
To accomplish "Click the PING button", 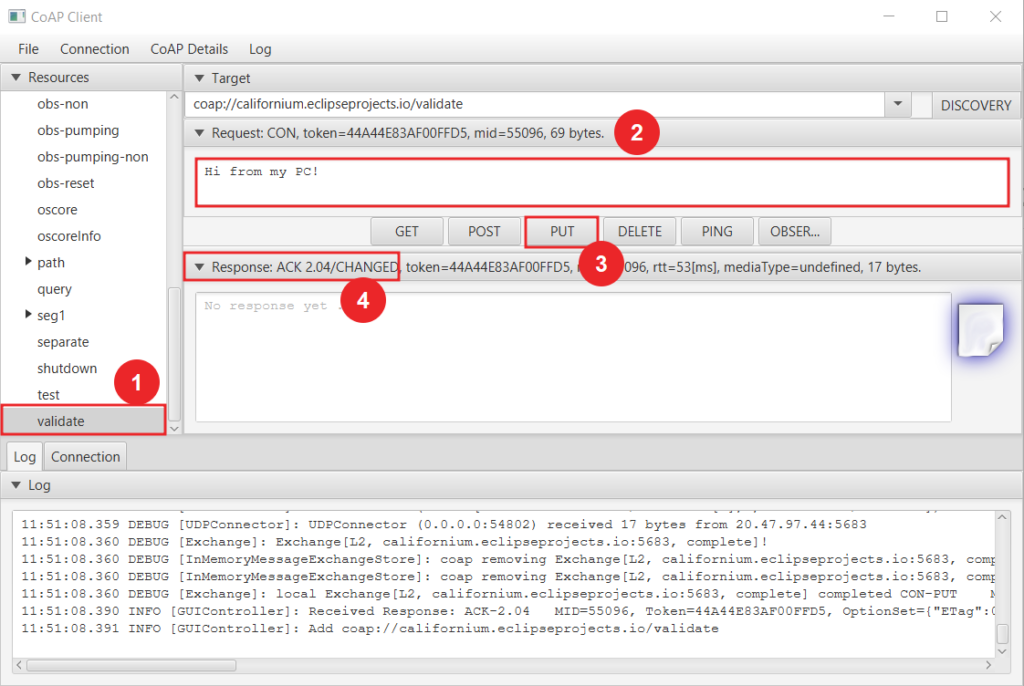I will 716,231.
